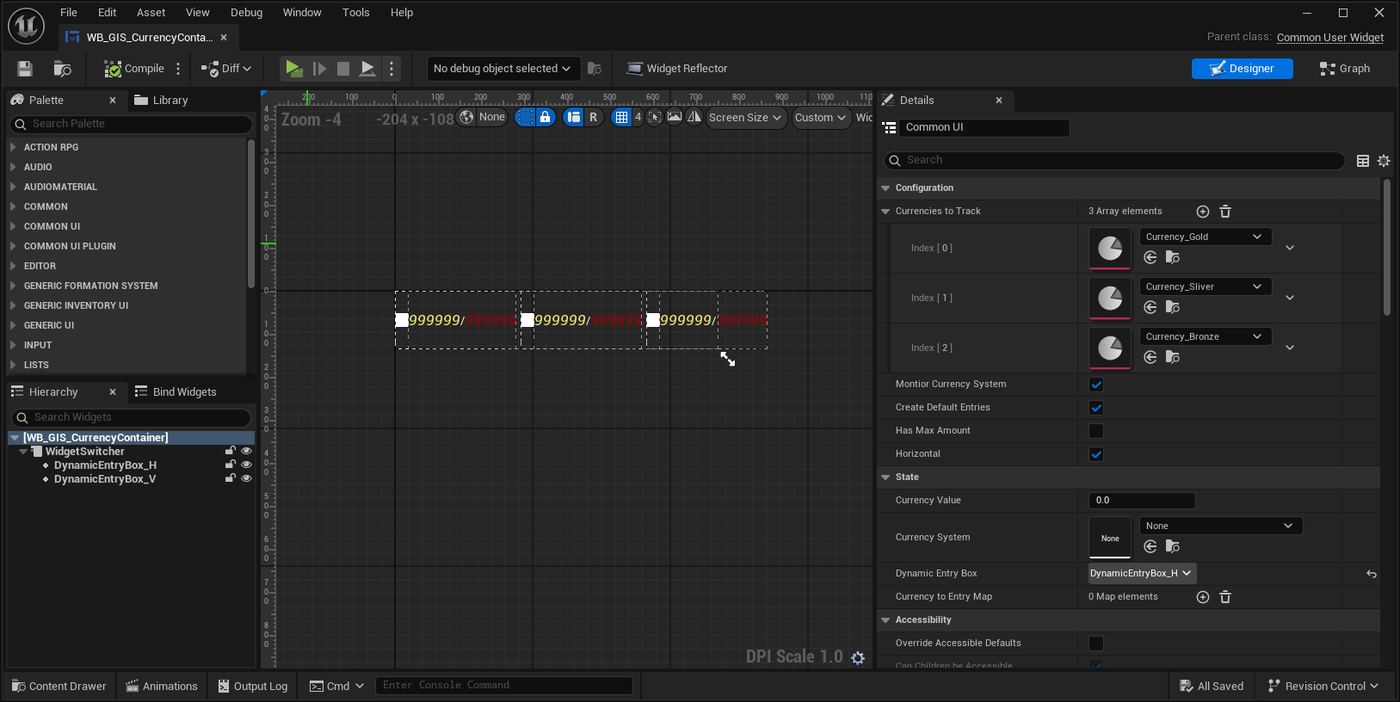
Task: Click the zoom-to-fit icon in viewport toolbar
Action: (655, 117)
